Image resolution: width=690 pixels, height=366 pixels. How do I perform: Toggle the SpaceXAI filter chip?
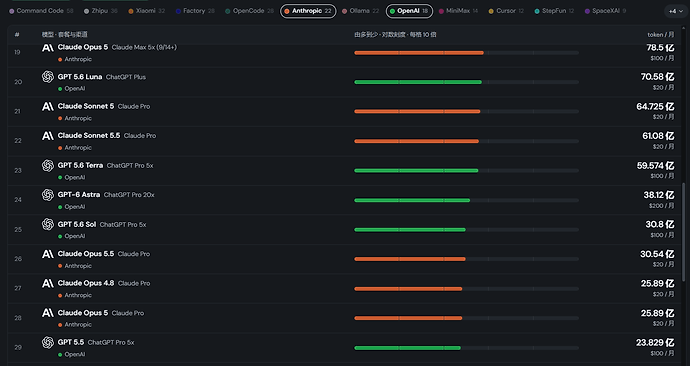[606, 11]
